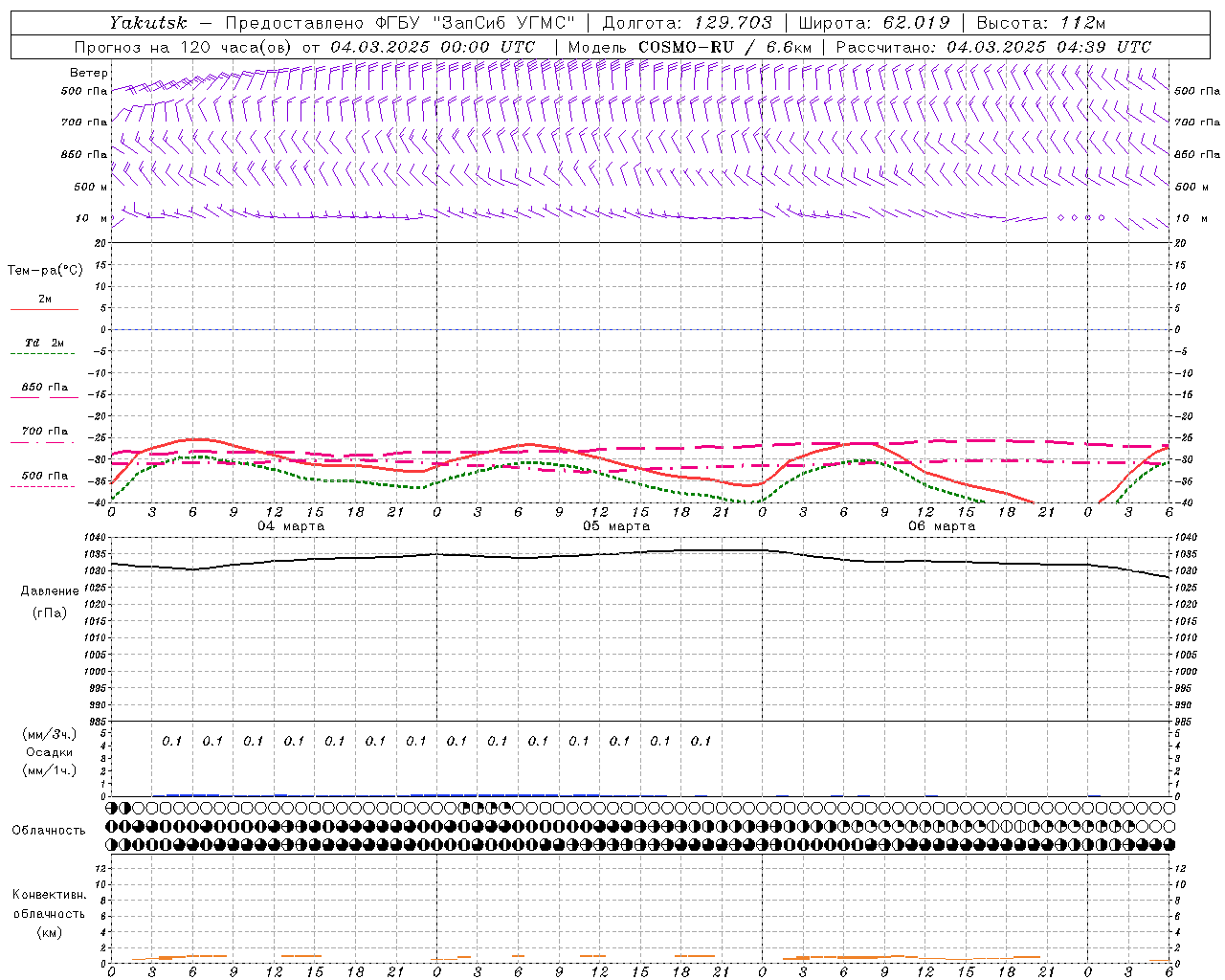The height and width of the screenshot is (980, 1225).
Task: Click the Осадки panel label
Action: coord(50,752)
